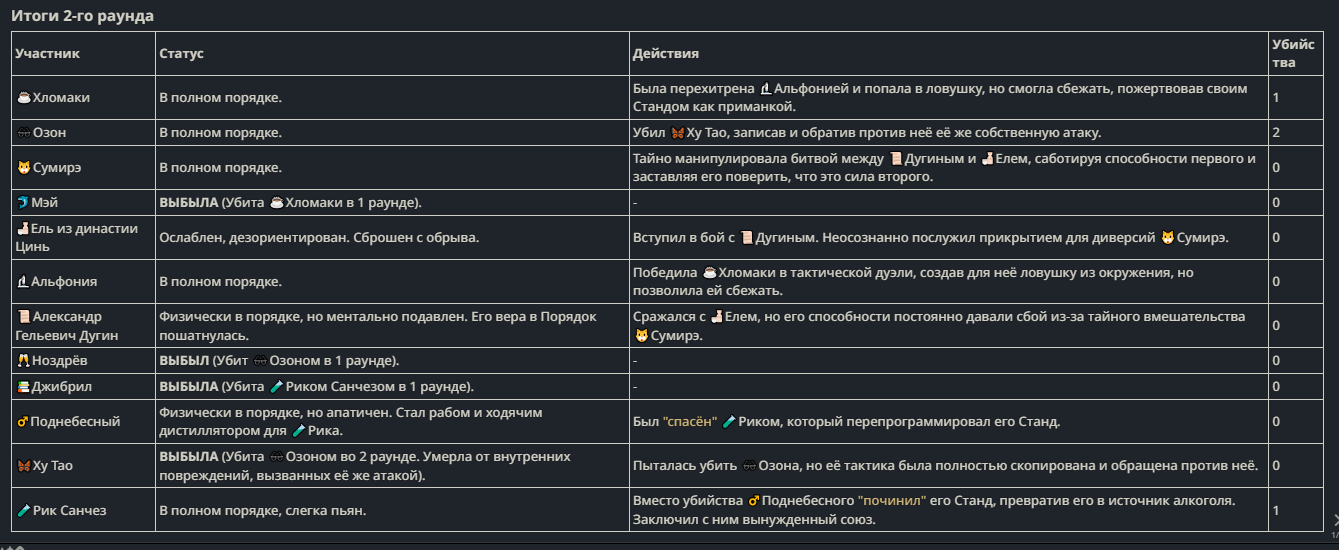Click the glasses emoji beside participant Озон
1339x550 pixels.
tap(24, 133)
